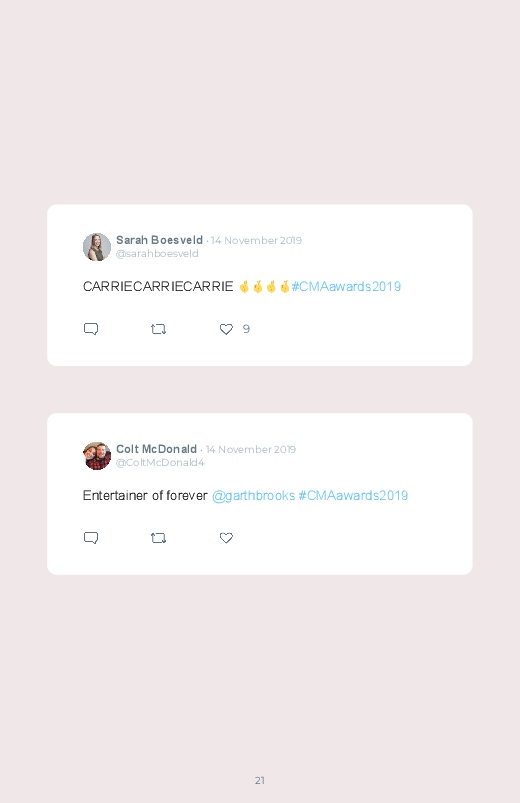Retweet Colt McDonald's Entertainer of forever tweet
Image resolution: width=520 pixels, height=803 pixels.
click(x=158, y=538)
